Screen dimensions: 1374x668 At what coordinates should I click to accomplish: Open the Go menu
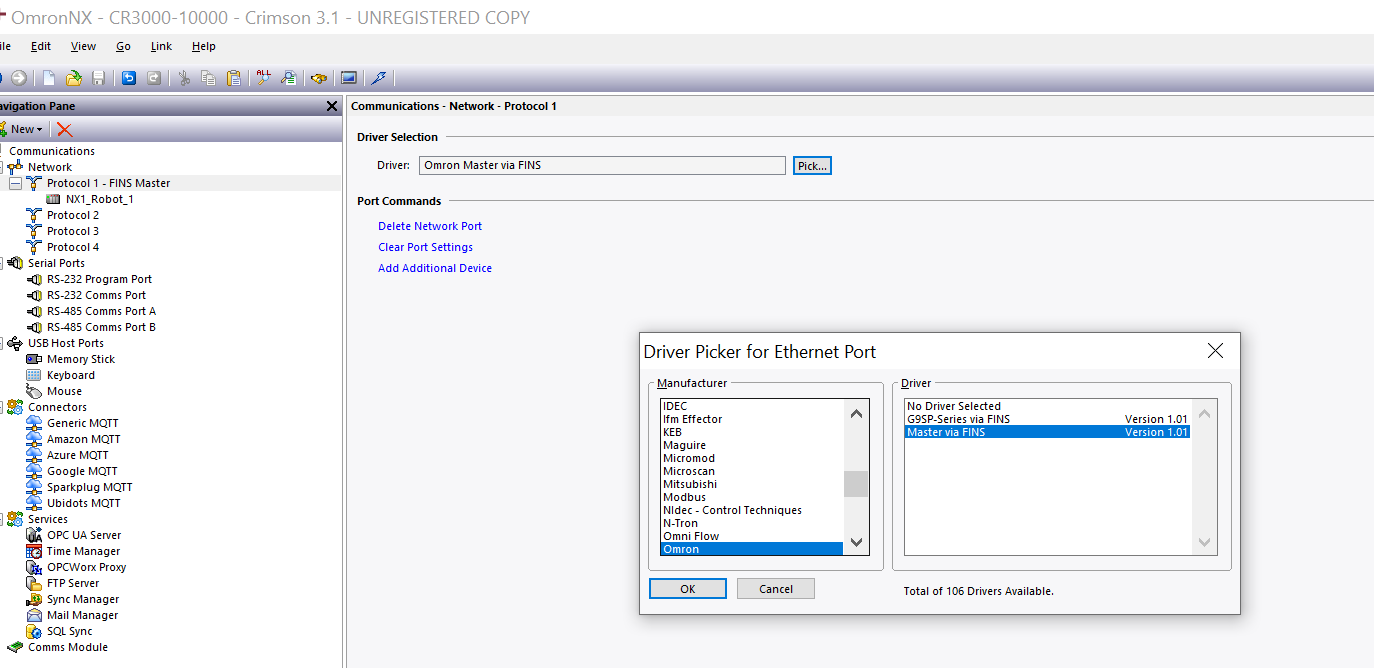click(123, 46)
